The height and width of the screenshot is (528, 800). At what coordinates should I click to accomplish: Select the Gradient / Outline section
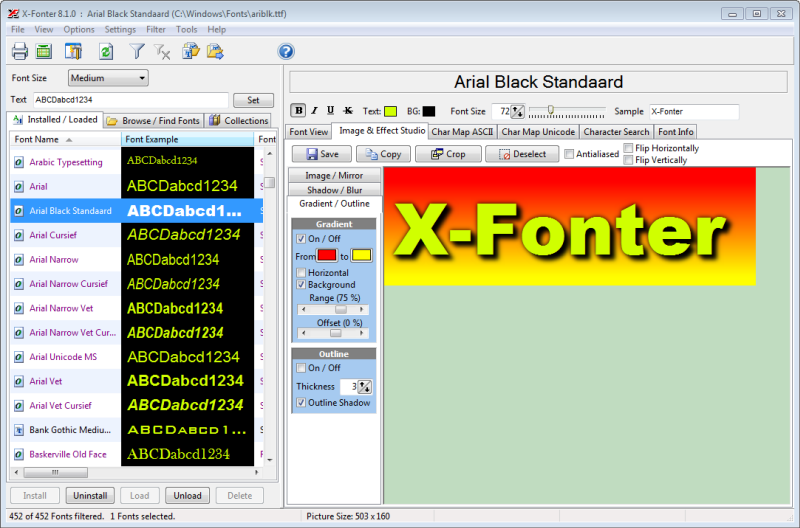334,204
